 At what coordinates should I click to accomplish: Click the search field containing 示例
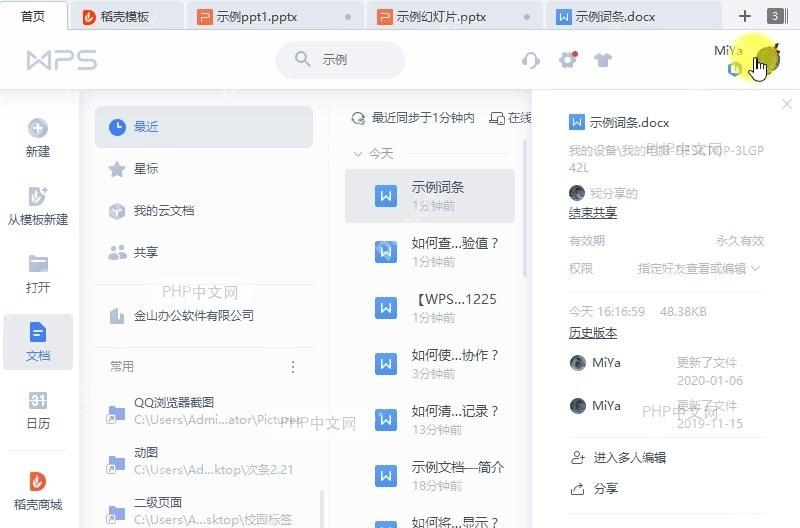[x=340, y=60]
